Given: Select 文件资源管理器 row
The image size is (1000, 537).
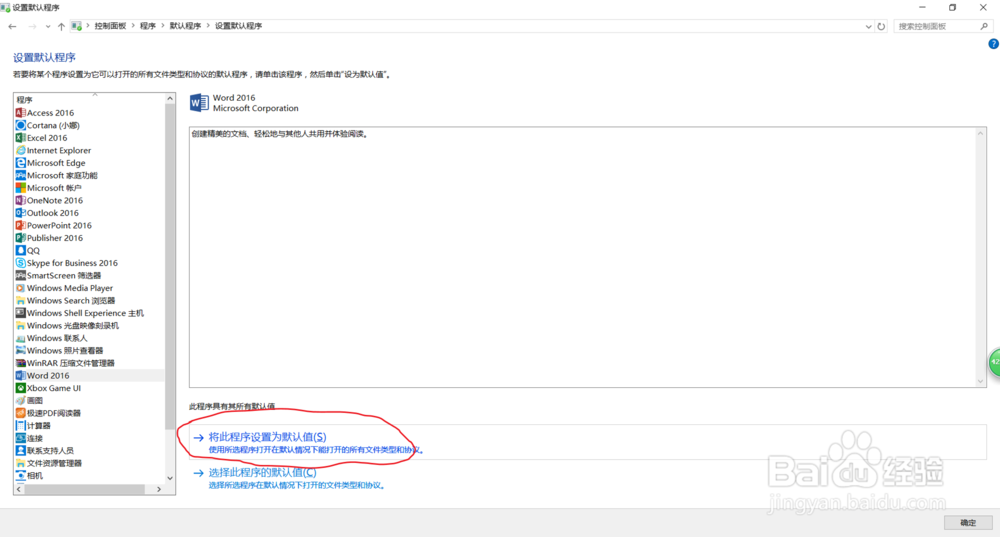Looking at the screenshot, I should tap(89, 463).
